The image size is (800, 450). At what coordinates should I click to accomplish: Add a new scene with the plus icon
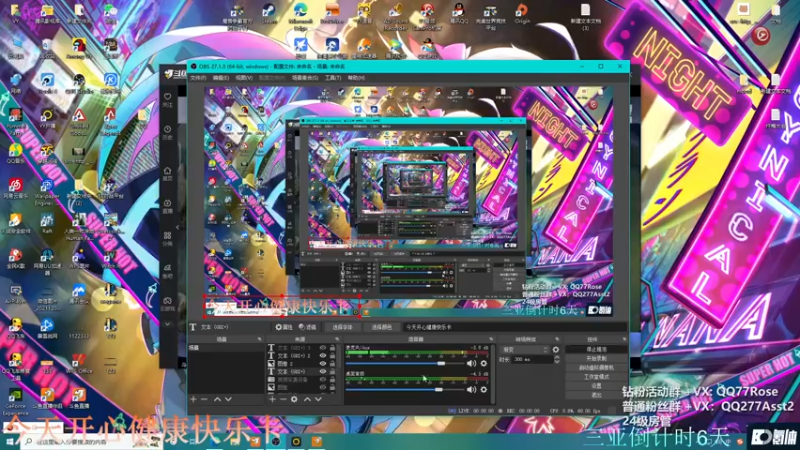point(193,399)
